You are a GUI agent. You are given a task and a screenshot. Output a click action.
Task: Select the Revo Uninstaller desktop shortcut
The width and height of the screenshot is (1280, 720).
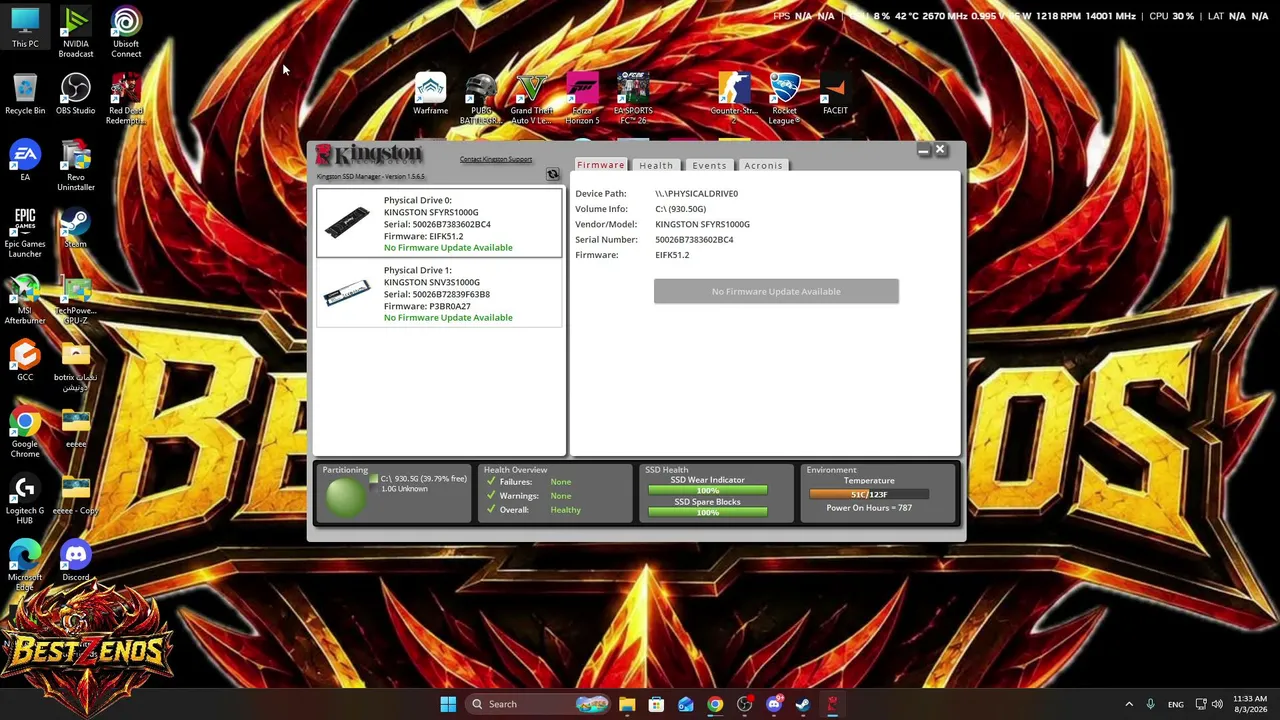point(75,166)
